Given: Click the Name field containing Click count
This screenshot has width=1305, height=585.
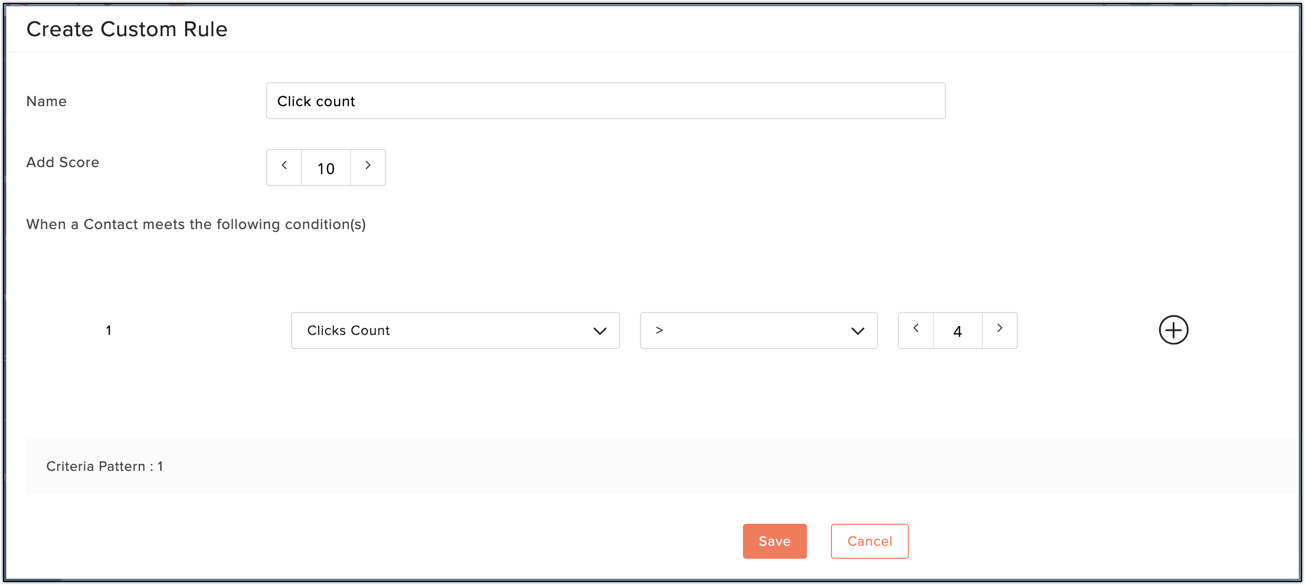Looking at the screenshot, I should pos(606,101).
